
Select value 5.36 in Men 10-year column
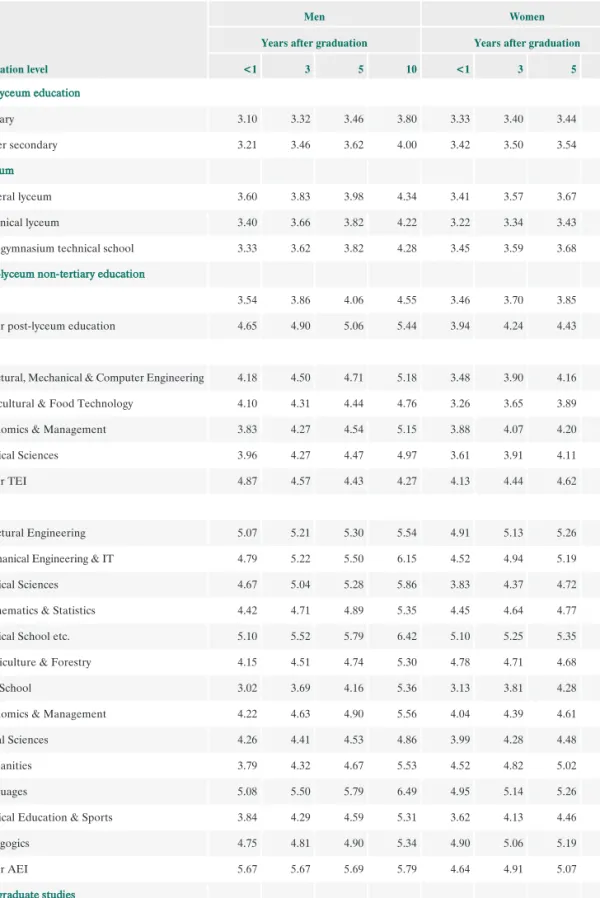click(x=406, y=688)
